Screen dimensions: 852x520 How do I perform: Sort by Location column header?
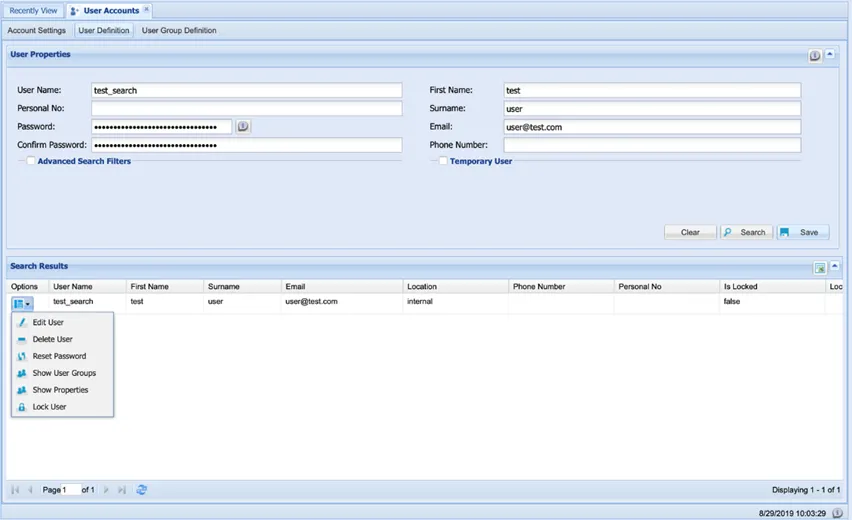click(x=455, y=286)
